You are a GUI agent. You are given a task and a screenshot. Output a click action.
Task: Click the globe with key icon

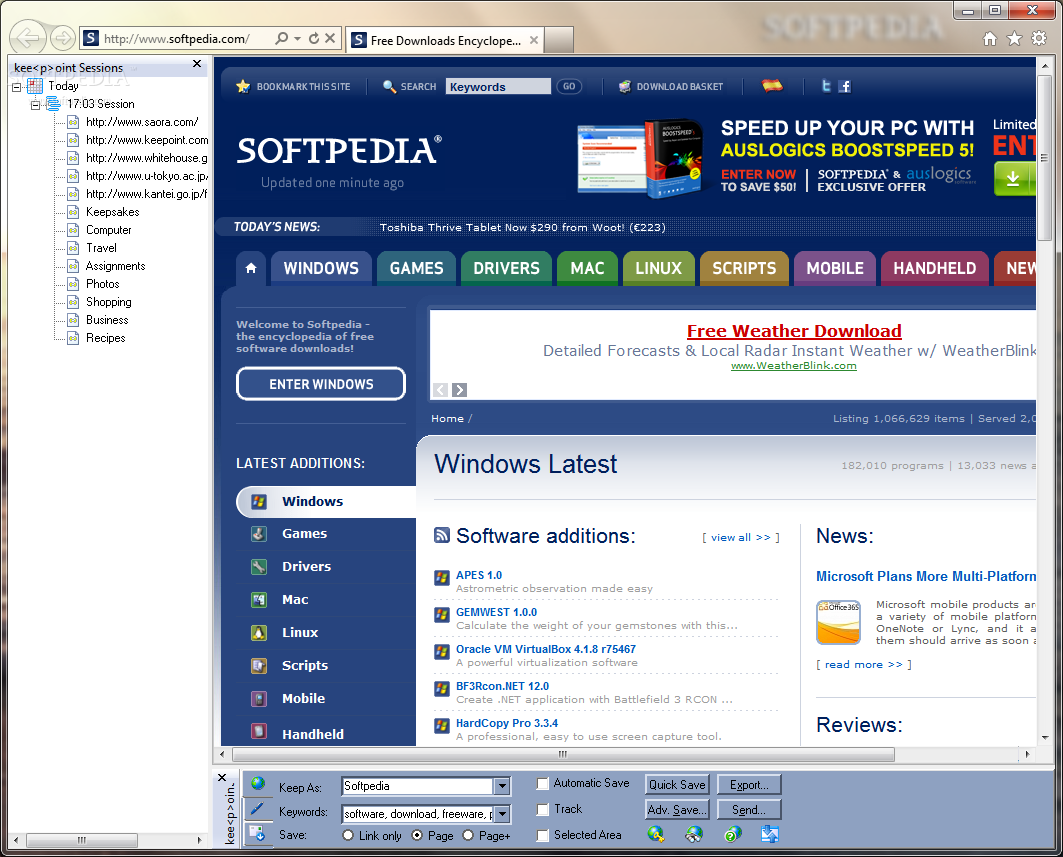tap(656, 834)
